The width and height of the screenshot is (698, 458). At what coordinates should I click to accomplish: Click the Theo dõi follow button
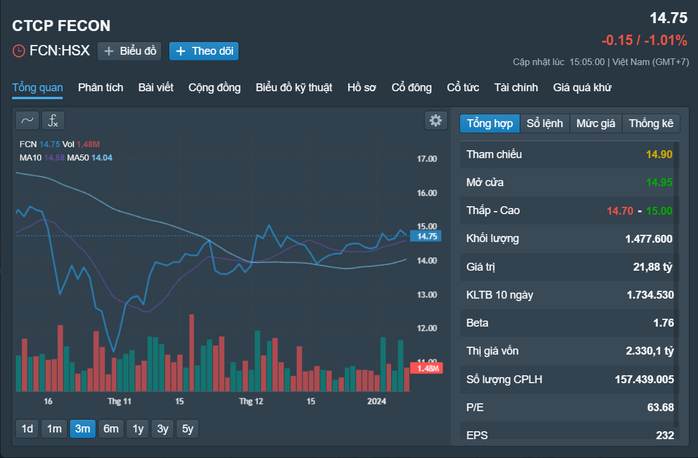coord(204,51)
